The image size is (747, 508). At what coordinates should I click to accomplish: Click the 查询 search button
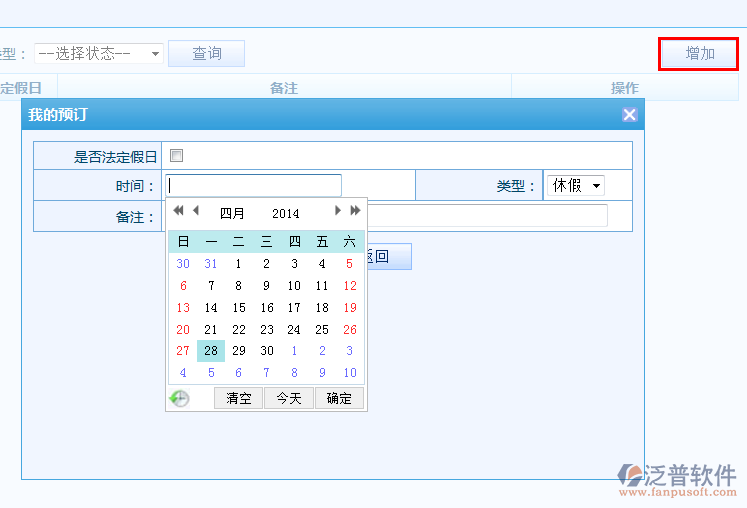(x=206, y=53)
